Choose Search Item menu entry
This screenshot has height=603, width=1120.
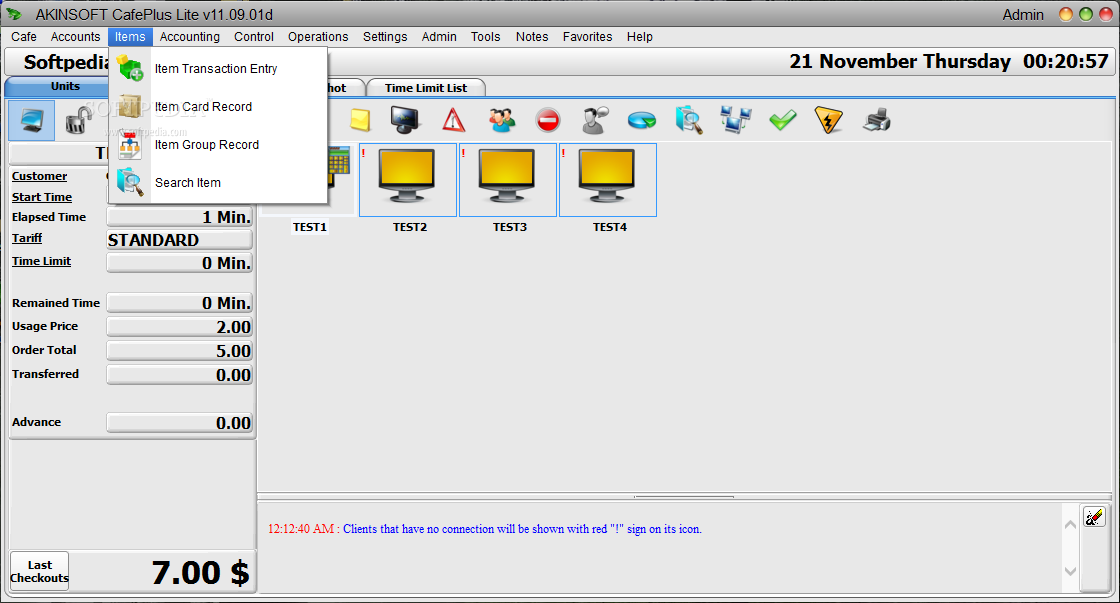pos(219,182)
